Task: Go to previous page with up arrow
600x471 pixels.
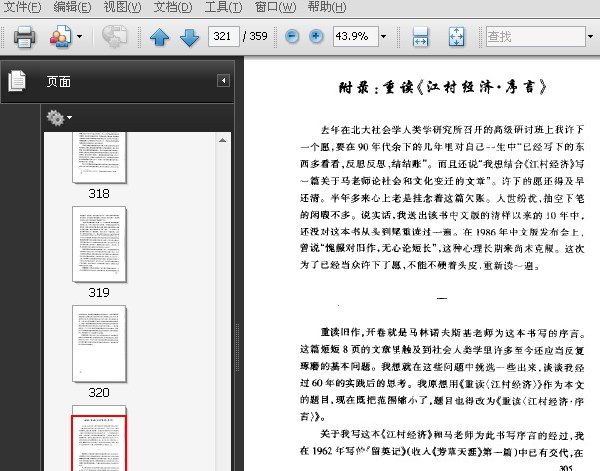Action: click(160, 37)
